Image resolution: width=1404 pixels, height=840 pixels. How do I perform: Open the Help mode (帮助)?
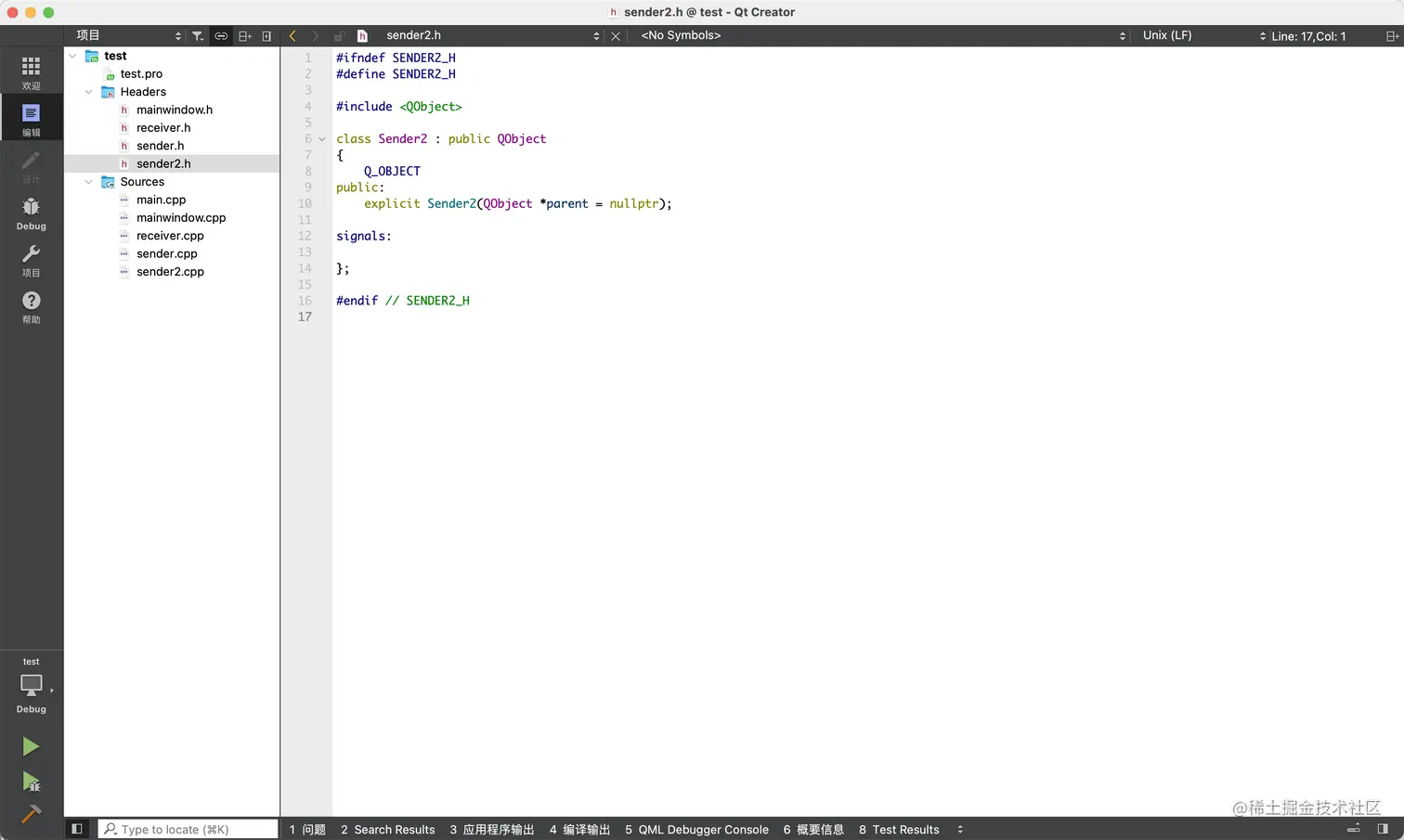[31, 306]
